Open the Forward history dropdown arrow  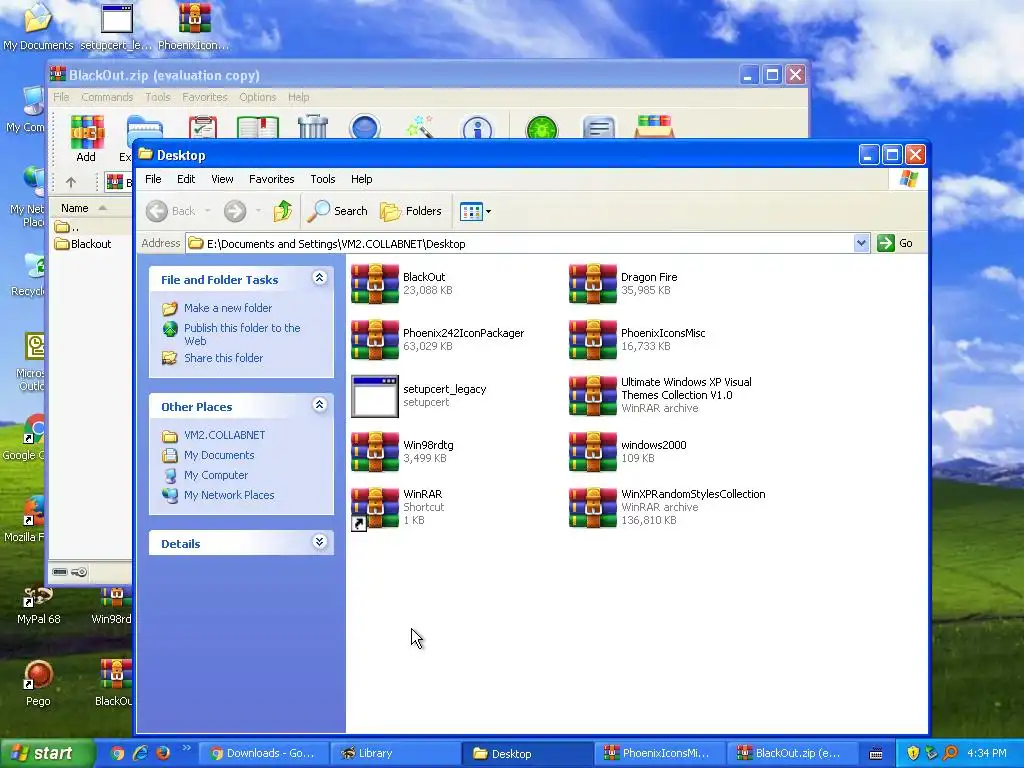click(259, 211)
